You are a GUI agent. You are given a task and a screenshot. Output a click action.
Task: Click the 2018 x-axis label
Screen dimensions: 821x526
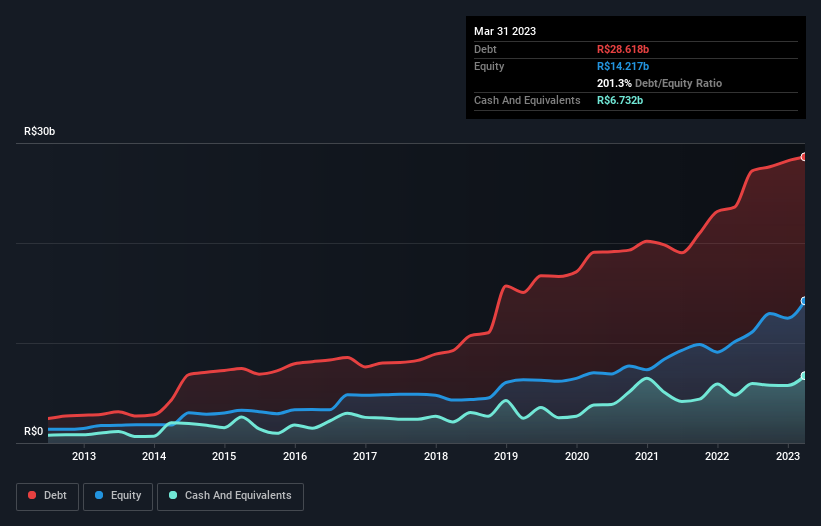point(436,456)
